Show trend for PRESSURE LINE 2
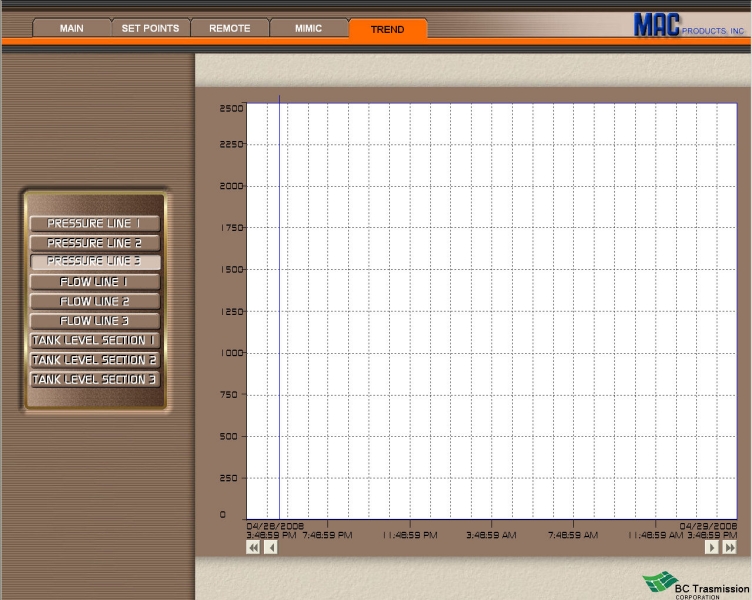752x600 pixels. click(94, 243)
